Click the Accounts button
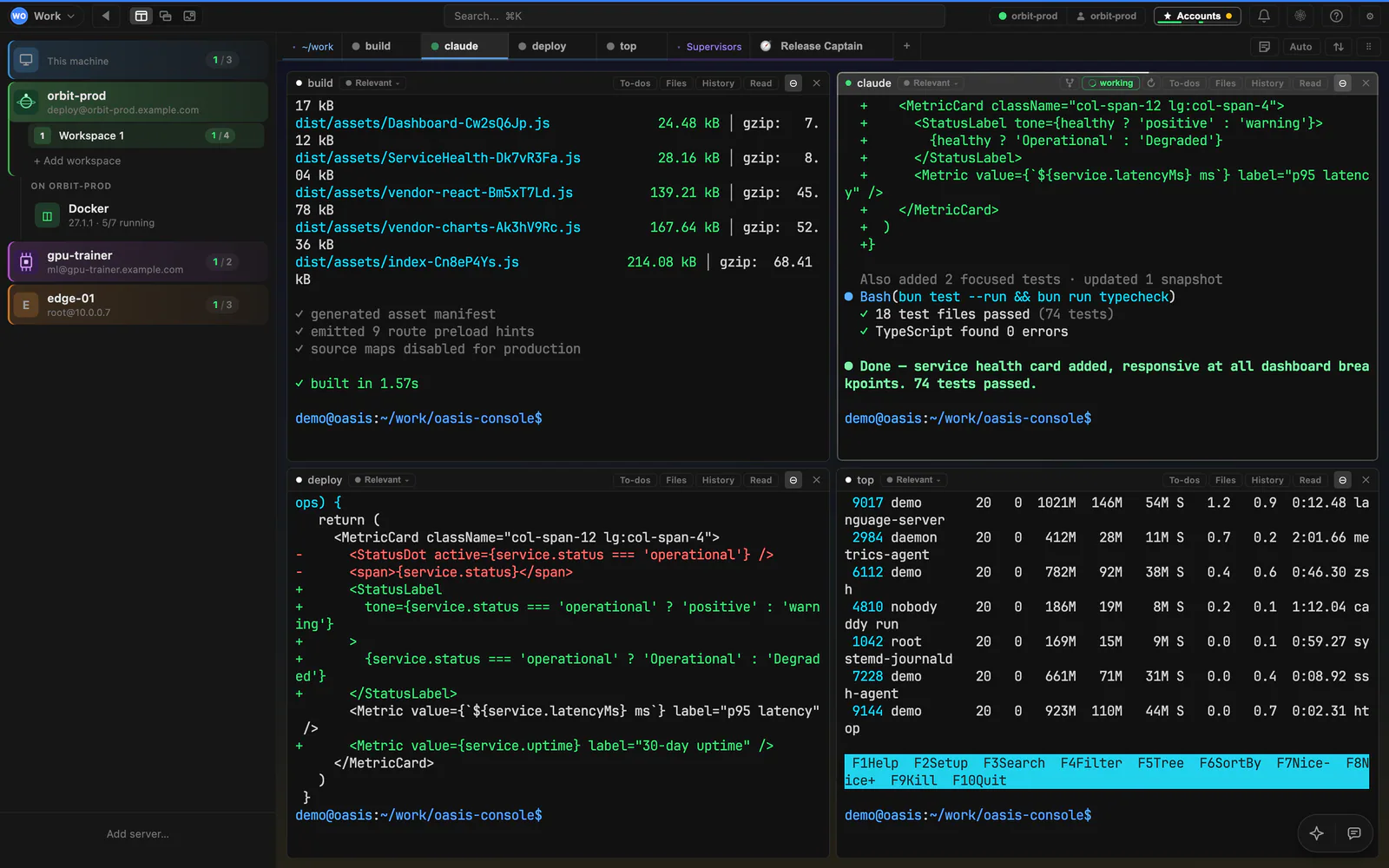Image resolution: width=1389 pixels, height=868 pixels. click(x=1197, y=16)
